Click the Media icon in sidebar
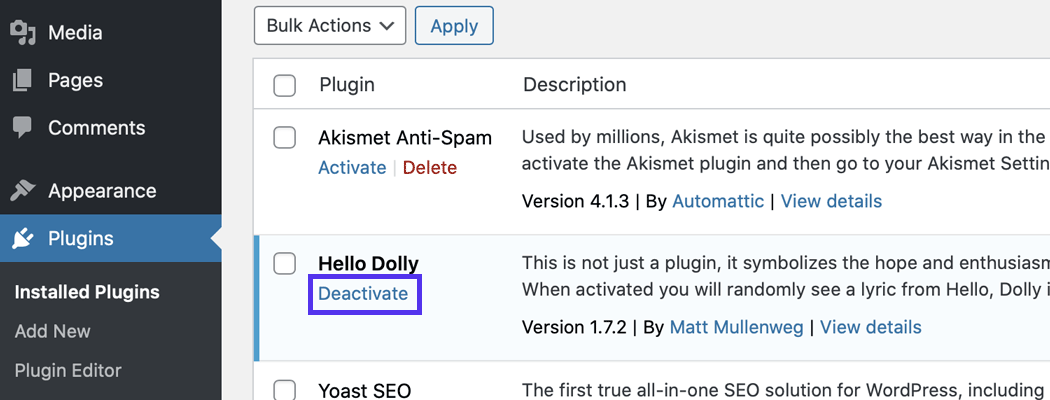This screenshot has height=400, width=1050. pos(23,33)
